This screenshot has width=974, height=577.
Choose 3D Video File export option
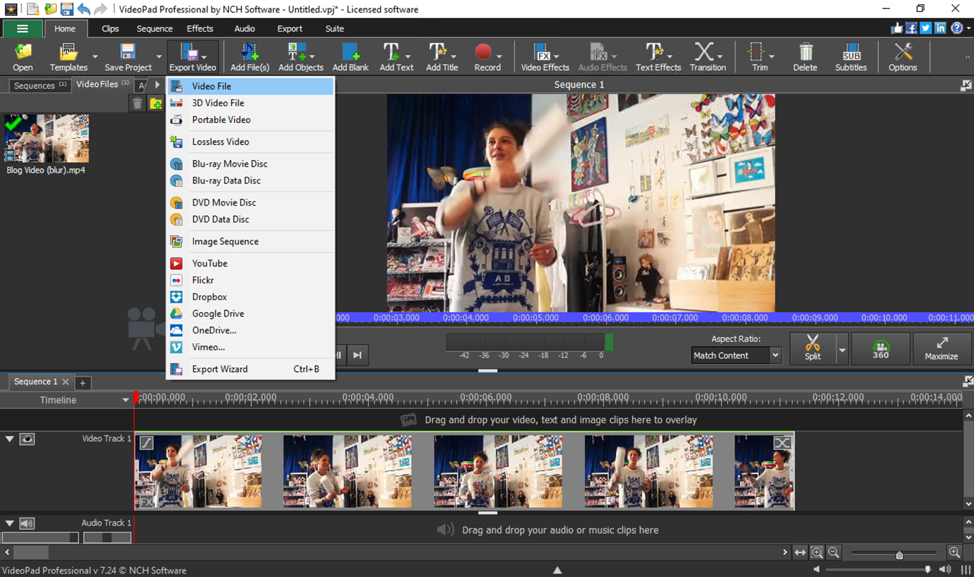pyautogui.click(x=251, y=103)
